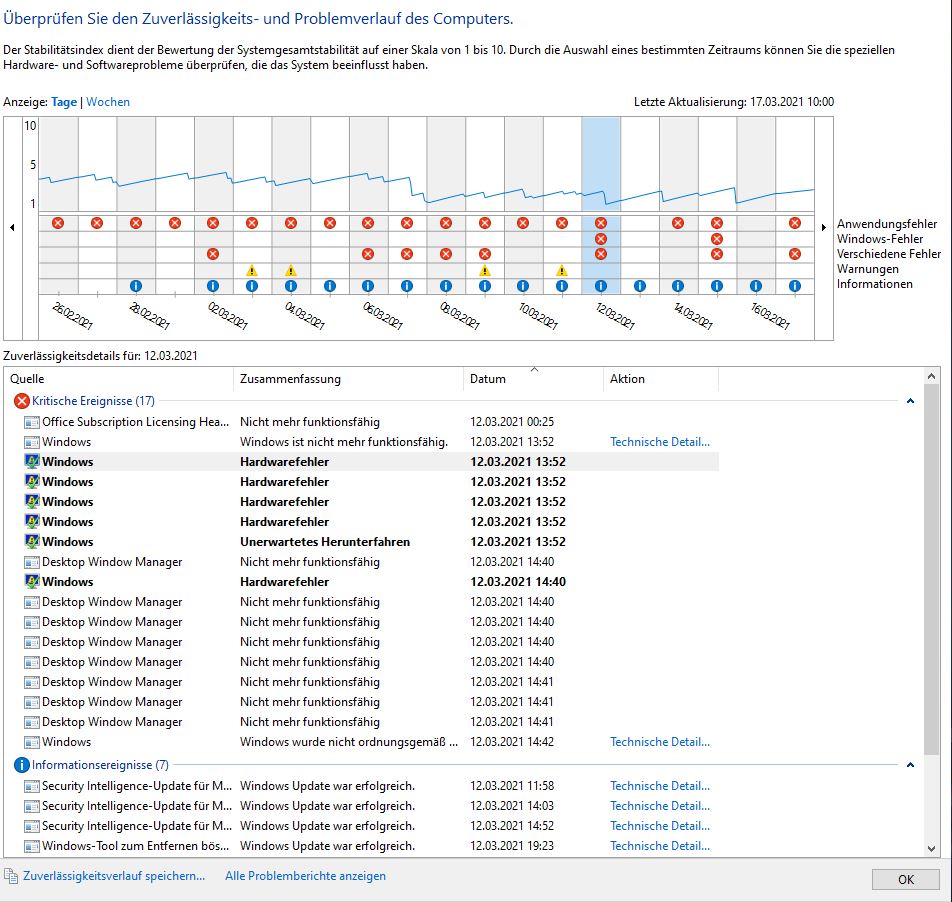Click the application failure icon on 12.03.2021

click(x=601, y=223)
